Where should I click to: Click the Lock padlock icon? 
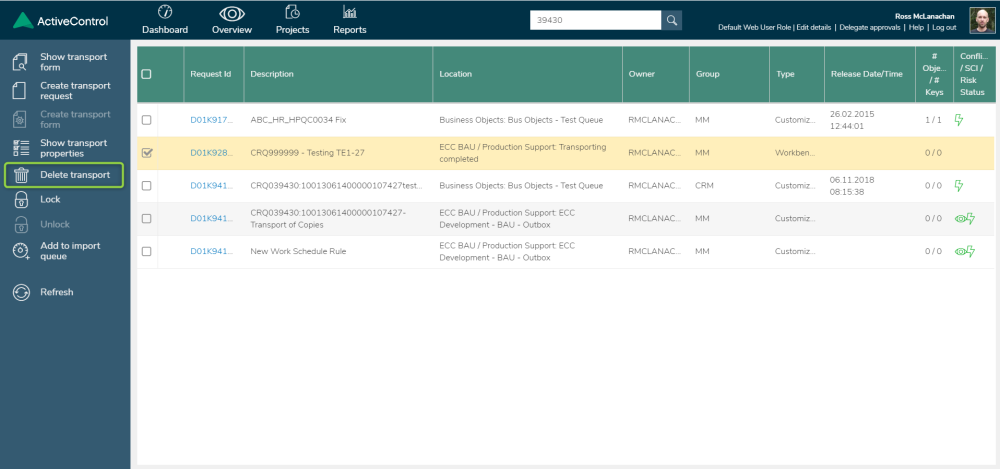[x=20, y=200]
